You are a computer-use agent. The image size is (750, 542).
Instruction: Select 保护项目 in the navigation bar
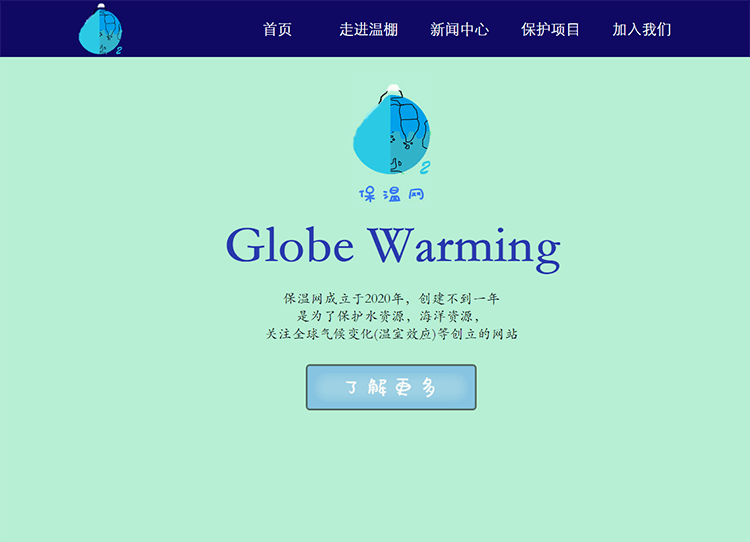[x=550, y=29]
